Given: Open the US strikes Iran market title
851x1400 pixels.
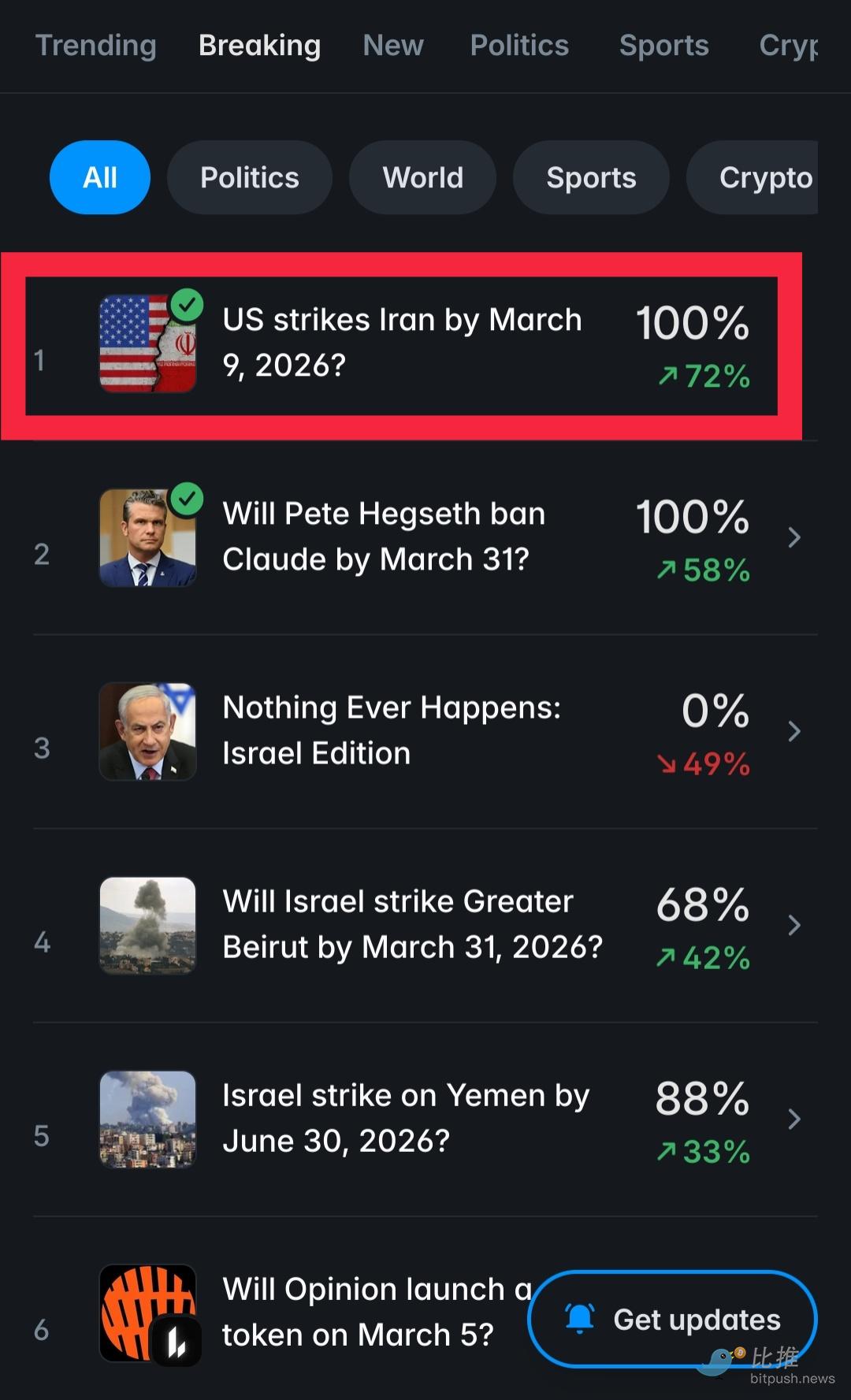Looking at the screenshot, I should click(402, 343).
